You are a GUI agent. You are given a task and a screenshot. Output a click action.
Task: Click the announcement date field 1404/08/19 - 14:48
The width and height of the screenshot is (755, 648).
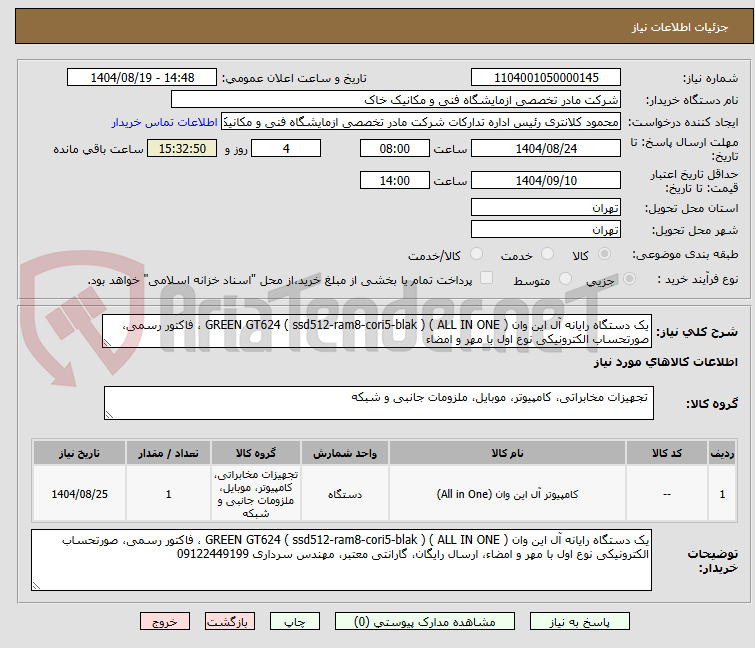(x=142, y=78)
